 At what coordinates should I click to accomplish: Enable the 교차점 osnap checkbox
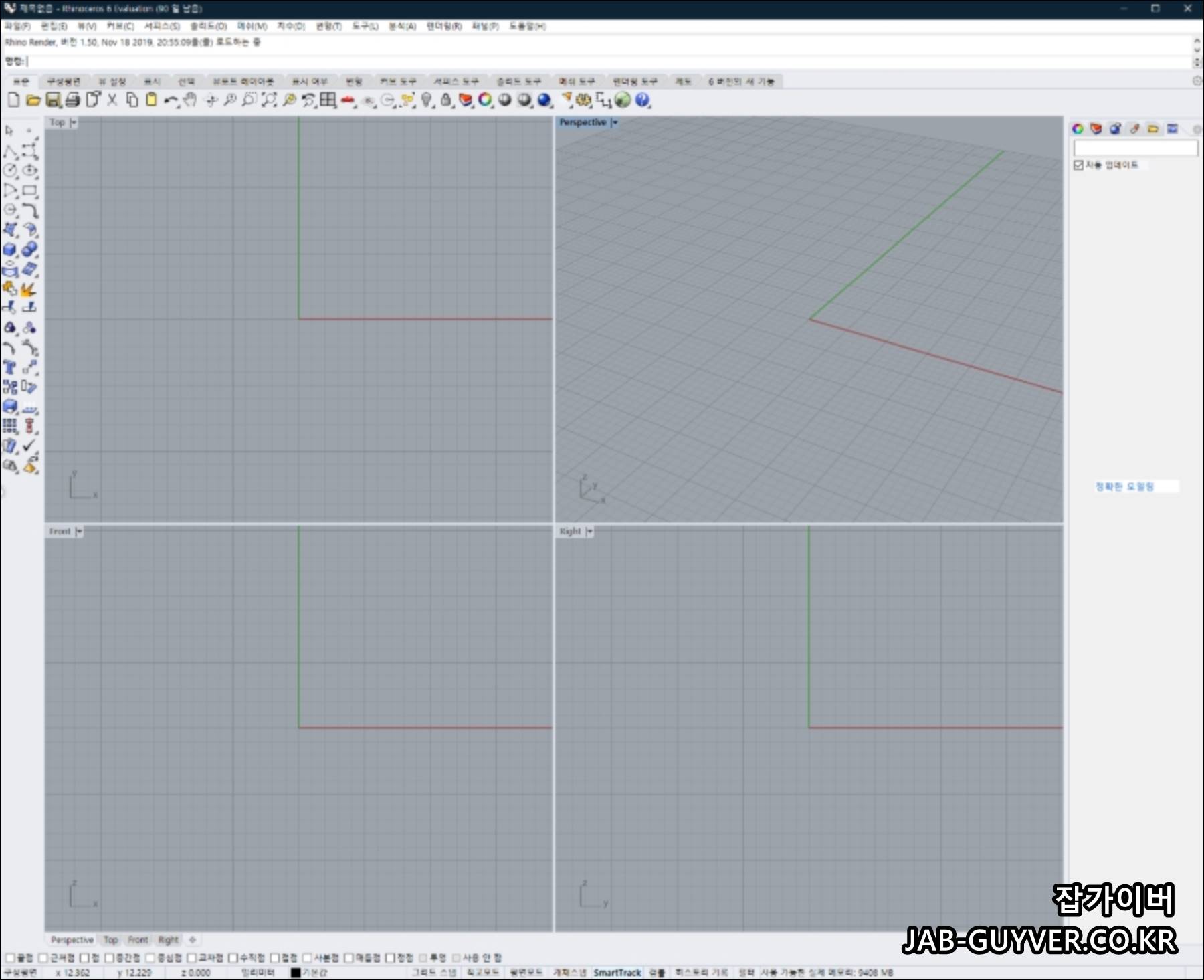(x=192, y=958)
